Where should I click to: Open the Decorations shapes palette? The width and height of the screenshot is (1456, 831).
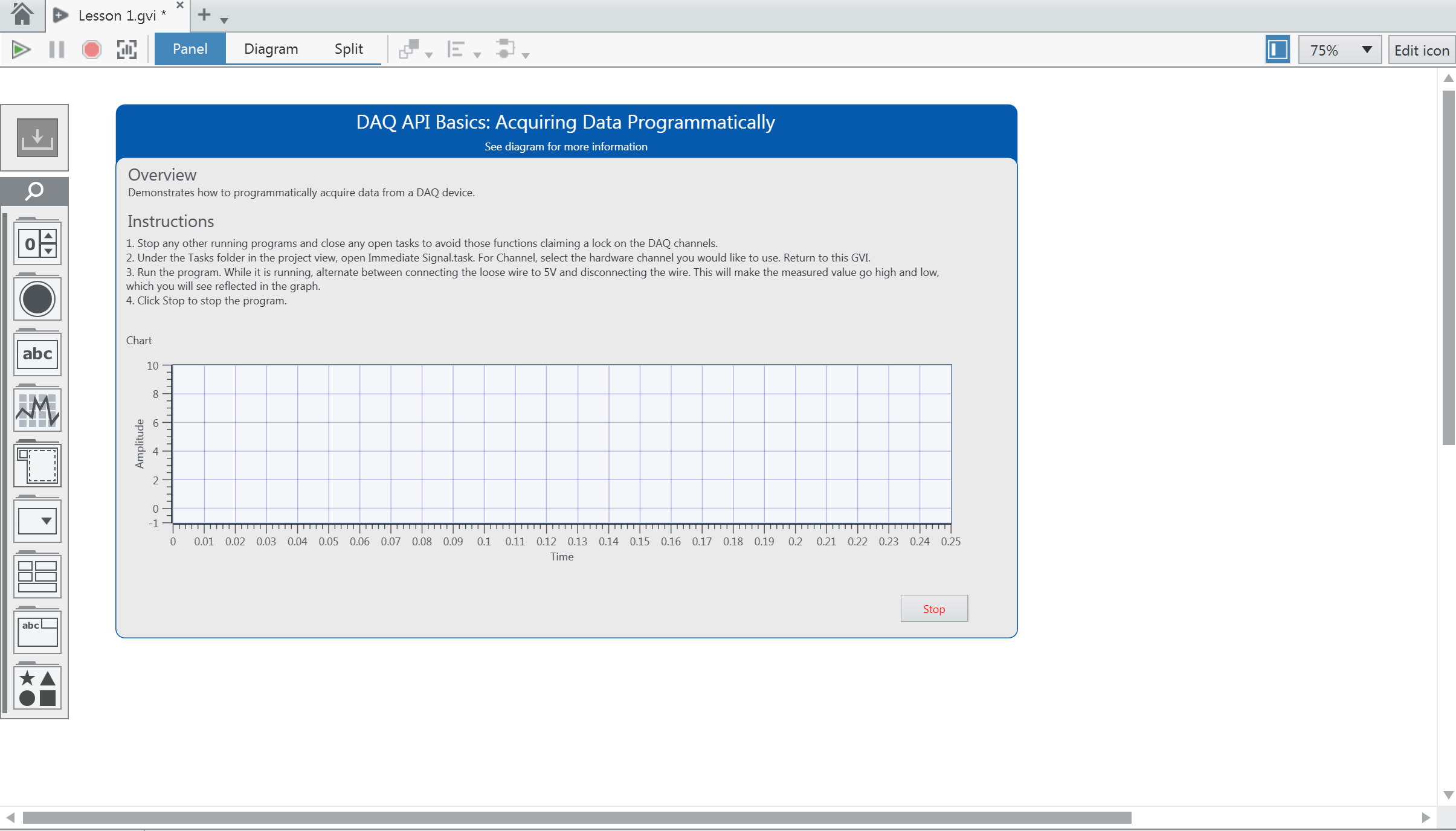pyautogui.click(x=37, y=688)
